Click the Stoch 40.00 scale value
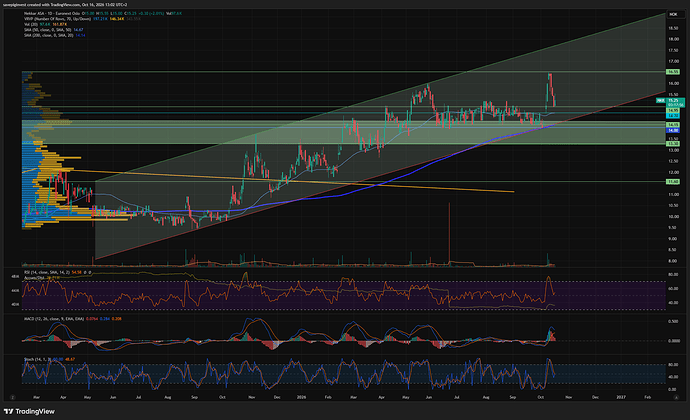Image resolution: width=690 pixels, height=420 pixels. coord(673,377)
